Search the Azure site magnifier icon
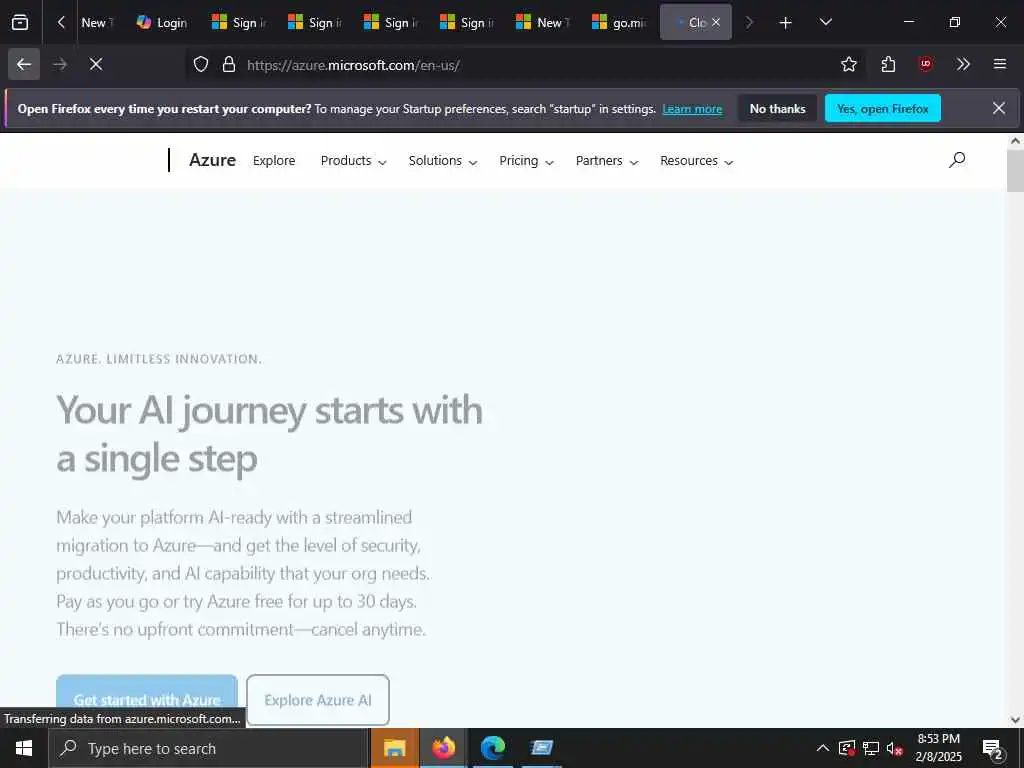The image size is (1024, 768). click(x=957, y=160)
